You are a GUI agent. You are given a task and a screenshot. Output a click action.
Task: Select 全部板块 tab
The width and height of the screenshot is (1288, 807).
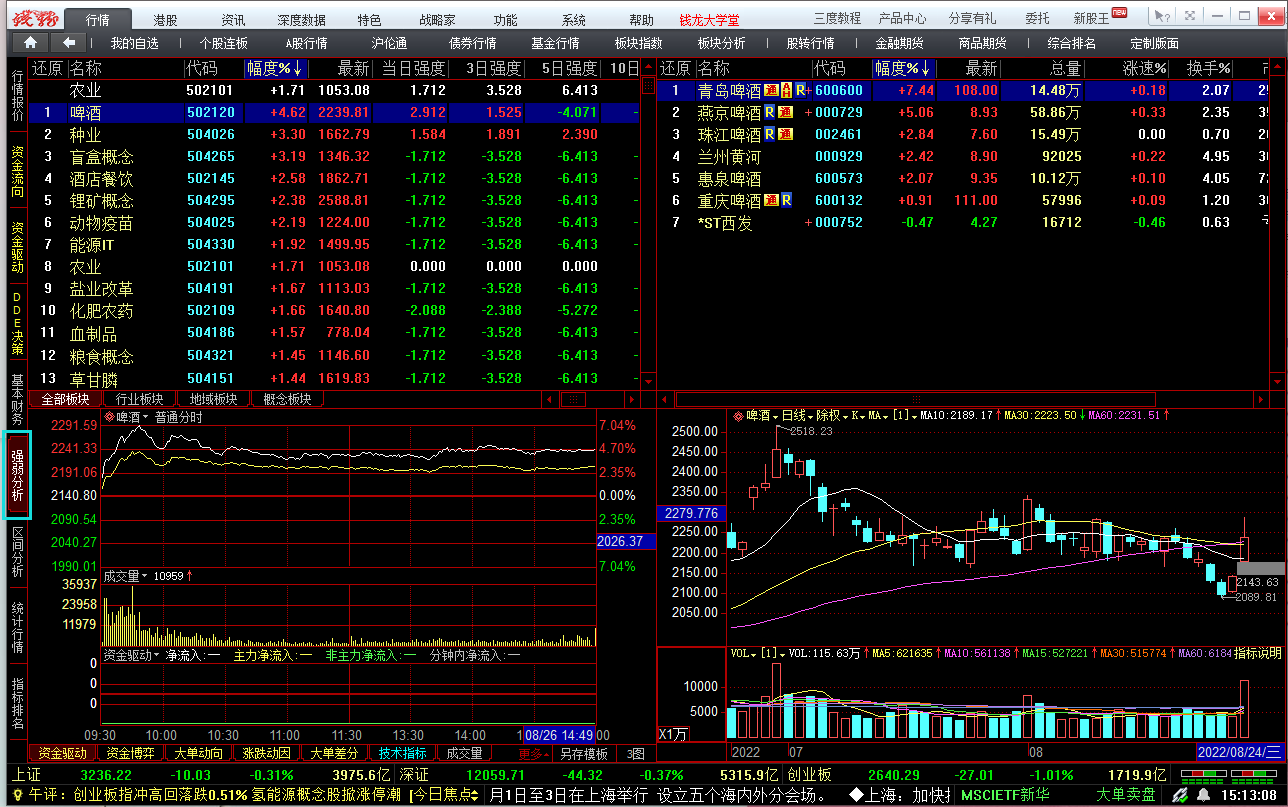[65, 399]
